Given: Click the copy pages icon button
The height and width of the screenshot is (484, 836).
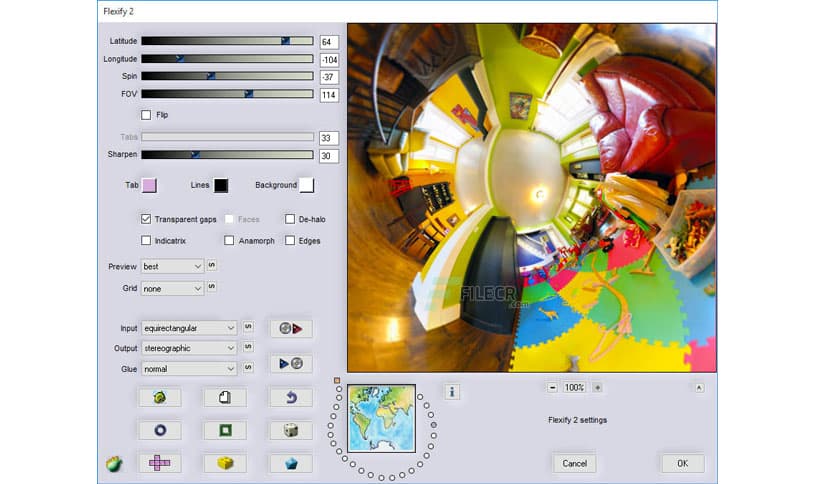Looking at the screenshot, I should 225,397.
